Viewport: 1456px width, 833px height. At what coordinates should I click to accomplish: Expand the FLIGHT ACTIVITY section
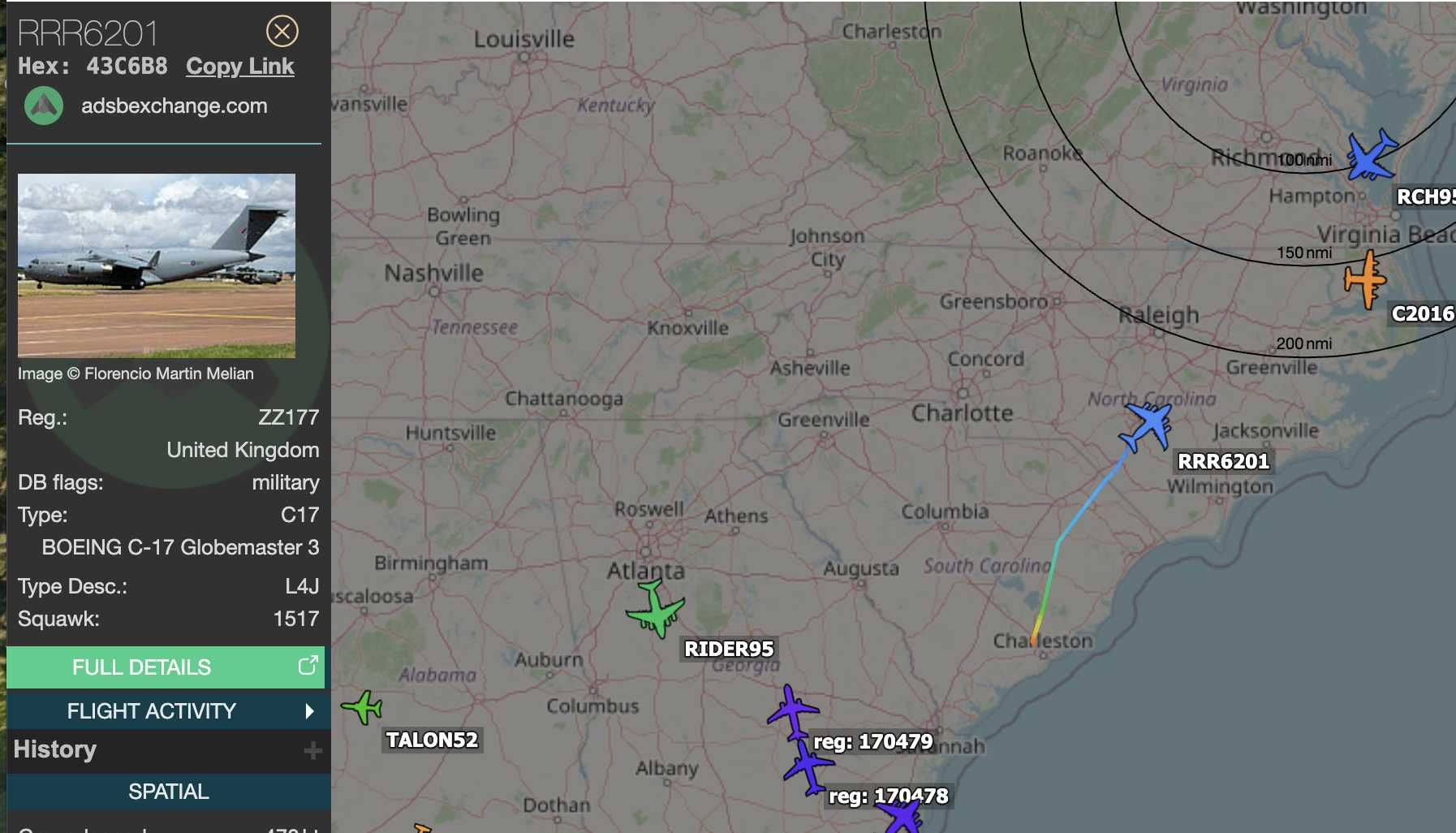166,711
